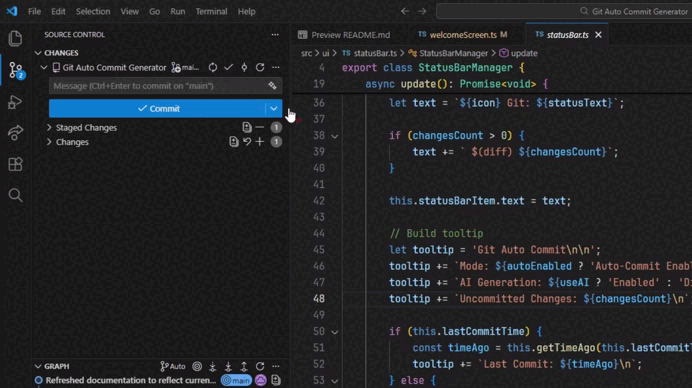Click line number 48 in the gutter
The width and height of the screenshot is (692, 388).
click(319, 299)
